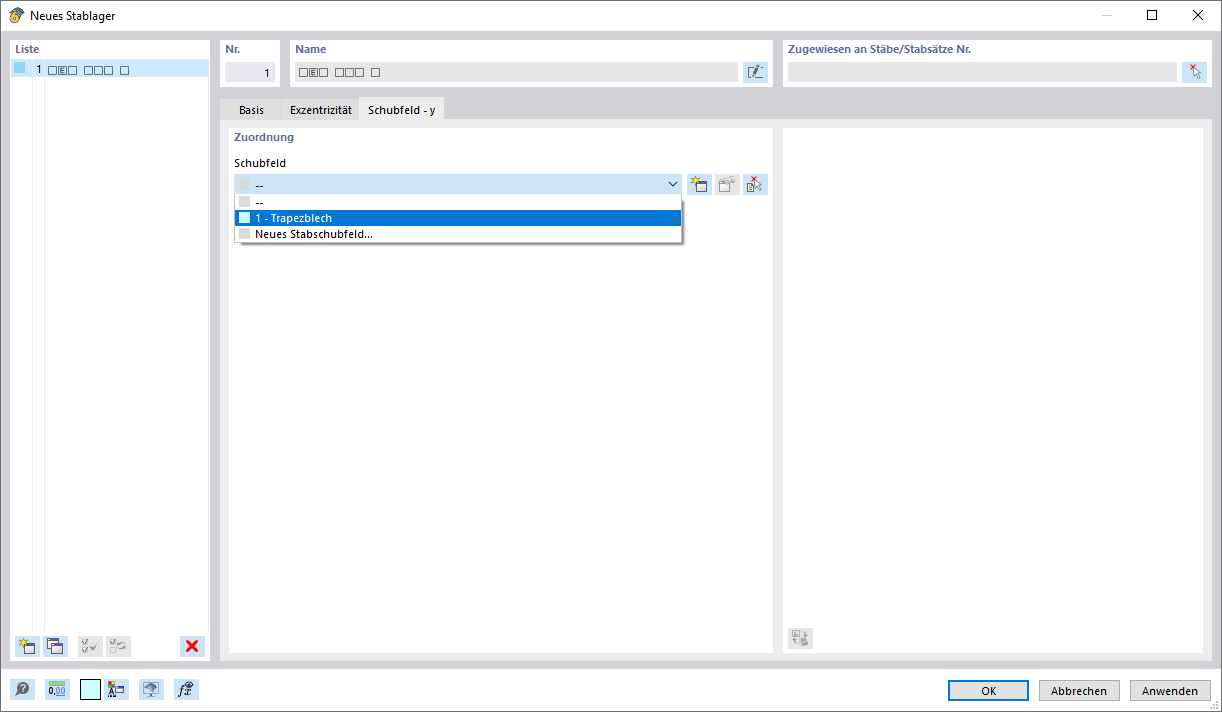Delete the selected item with red X
Screen dimensions: 1222x712
[192, 646]
